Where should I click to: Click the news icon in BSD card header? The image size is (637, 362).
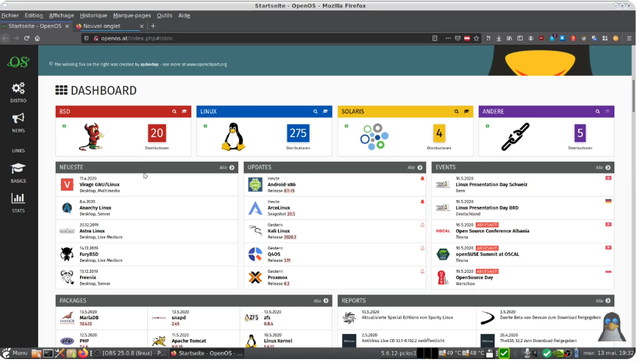click(x=184, y=111)
